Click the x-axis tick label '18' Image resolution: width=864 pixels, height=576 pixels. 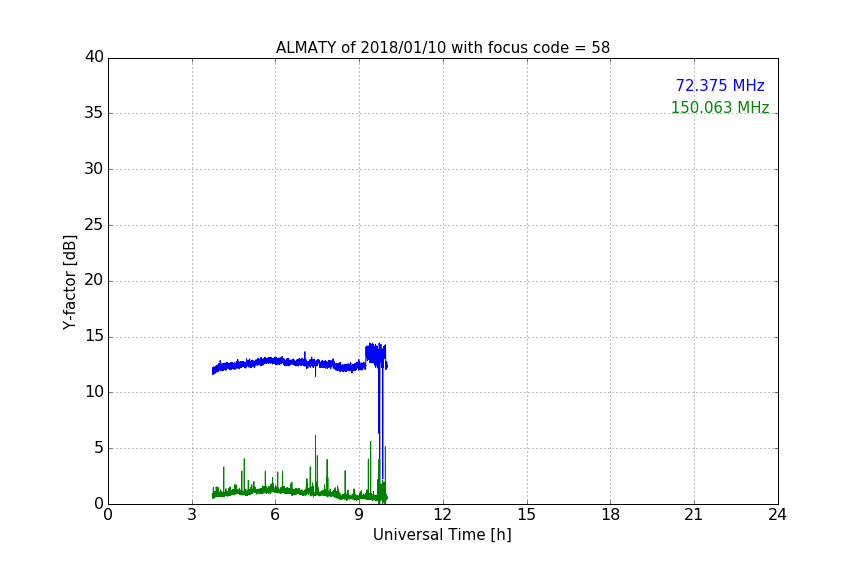(611, 515)
